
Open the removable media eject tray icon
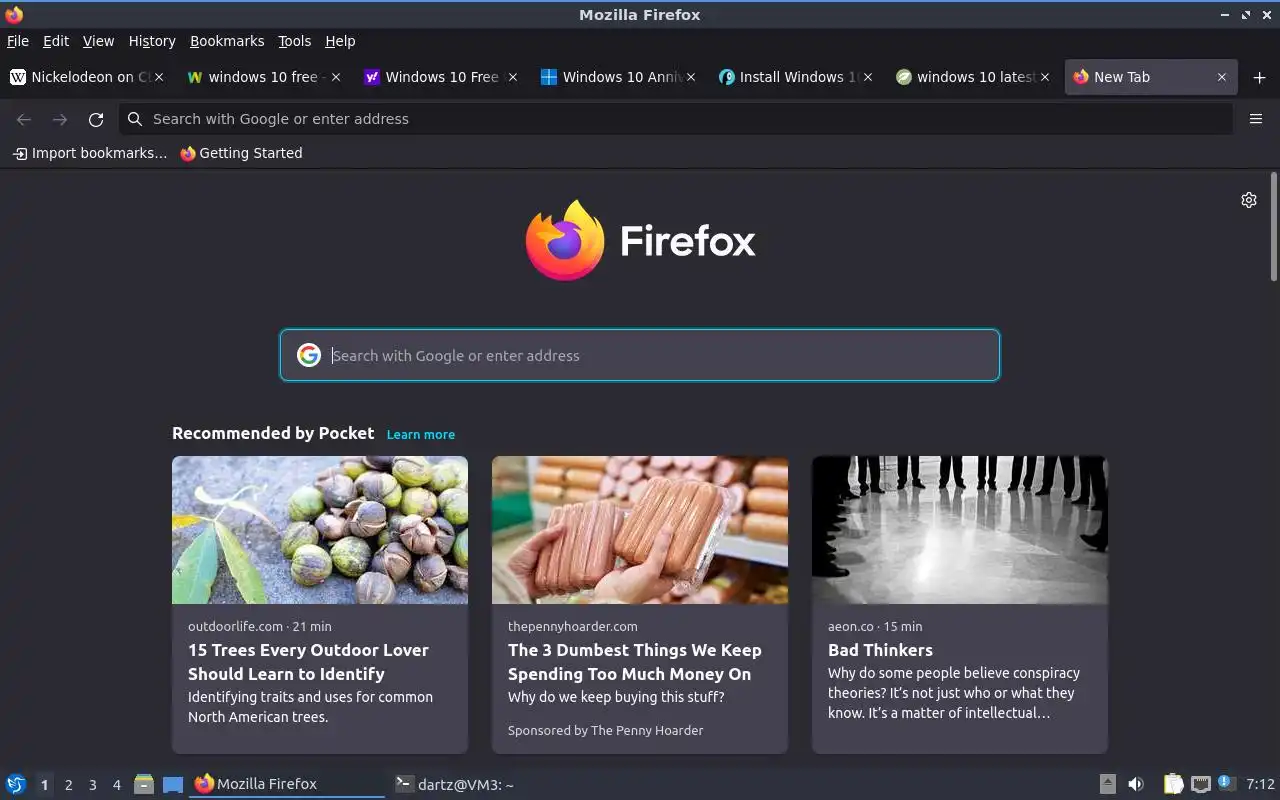pyautogui.click(x=1108, y=784)
